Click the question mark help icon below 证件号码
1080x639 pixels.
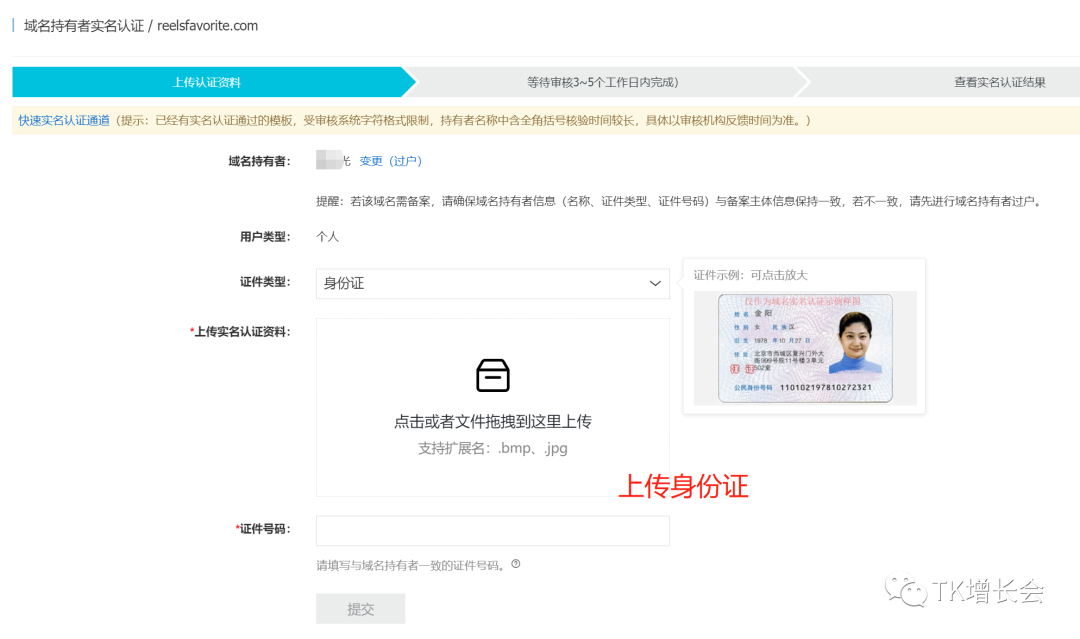tap(515, 564)
